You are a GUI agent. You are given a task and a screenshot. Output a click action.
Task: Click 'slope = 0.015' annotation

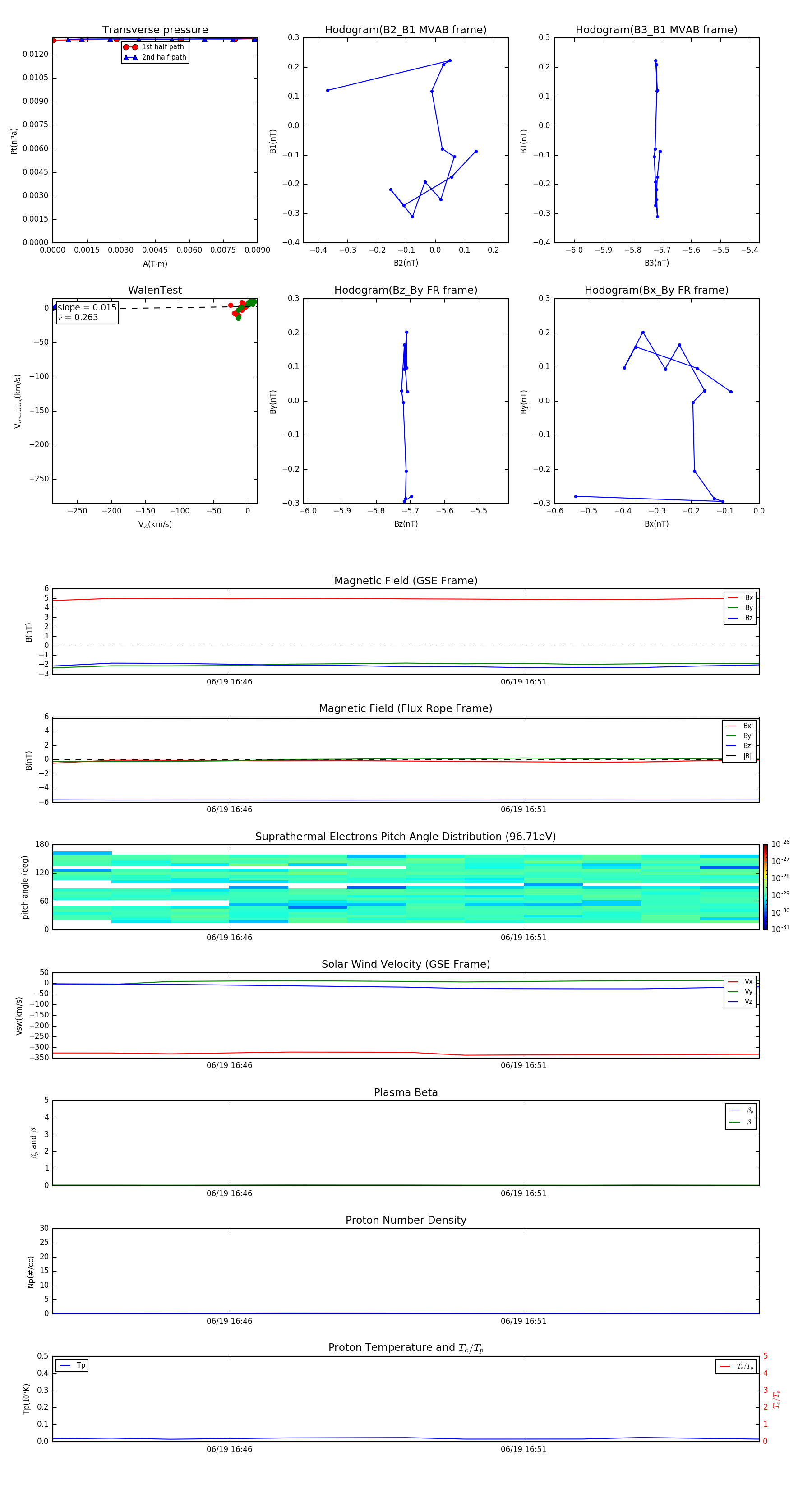pos(87,308)
